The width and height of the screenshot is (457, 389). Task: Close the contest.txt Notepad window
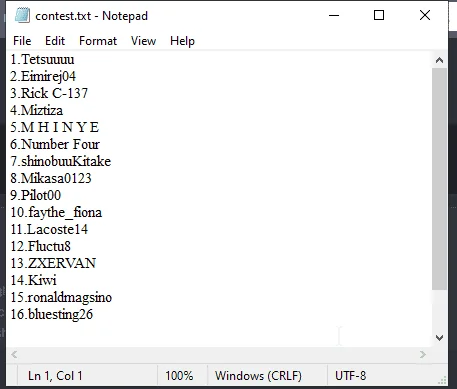pos(425,15)
